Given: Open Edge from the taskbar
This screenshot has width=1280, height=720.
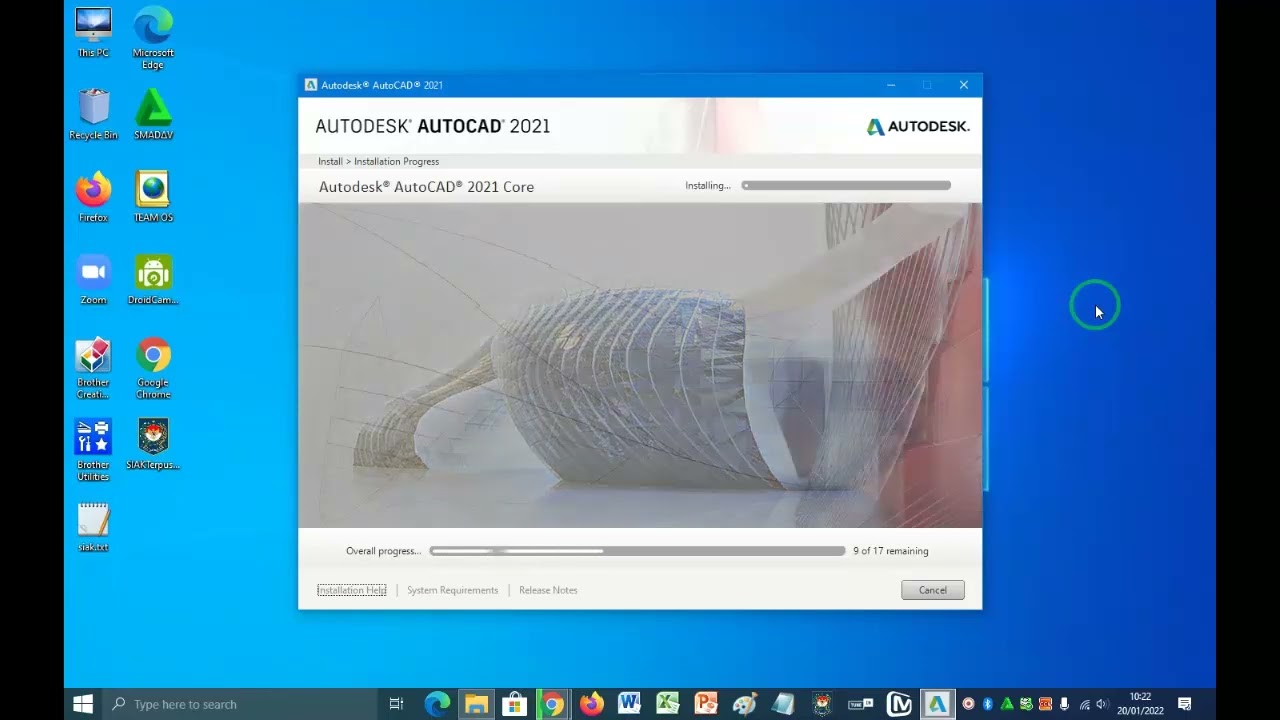Looking at the screenshot, I should (437, 704).
